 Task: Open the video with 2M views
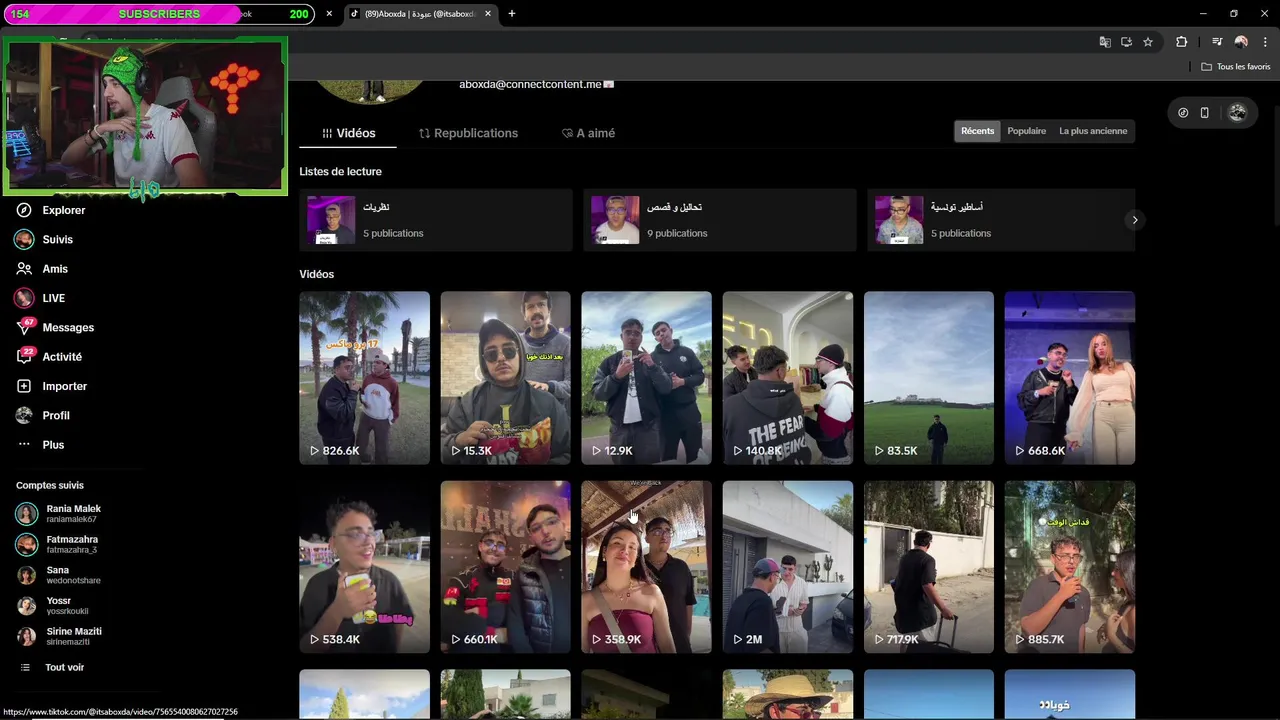[787, 567]
